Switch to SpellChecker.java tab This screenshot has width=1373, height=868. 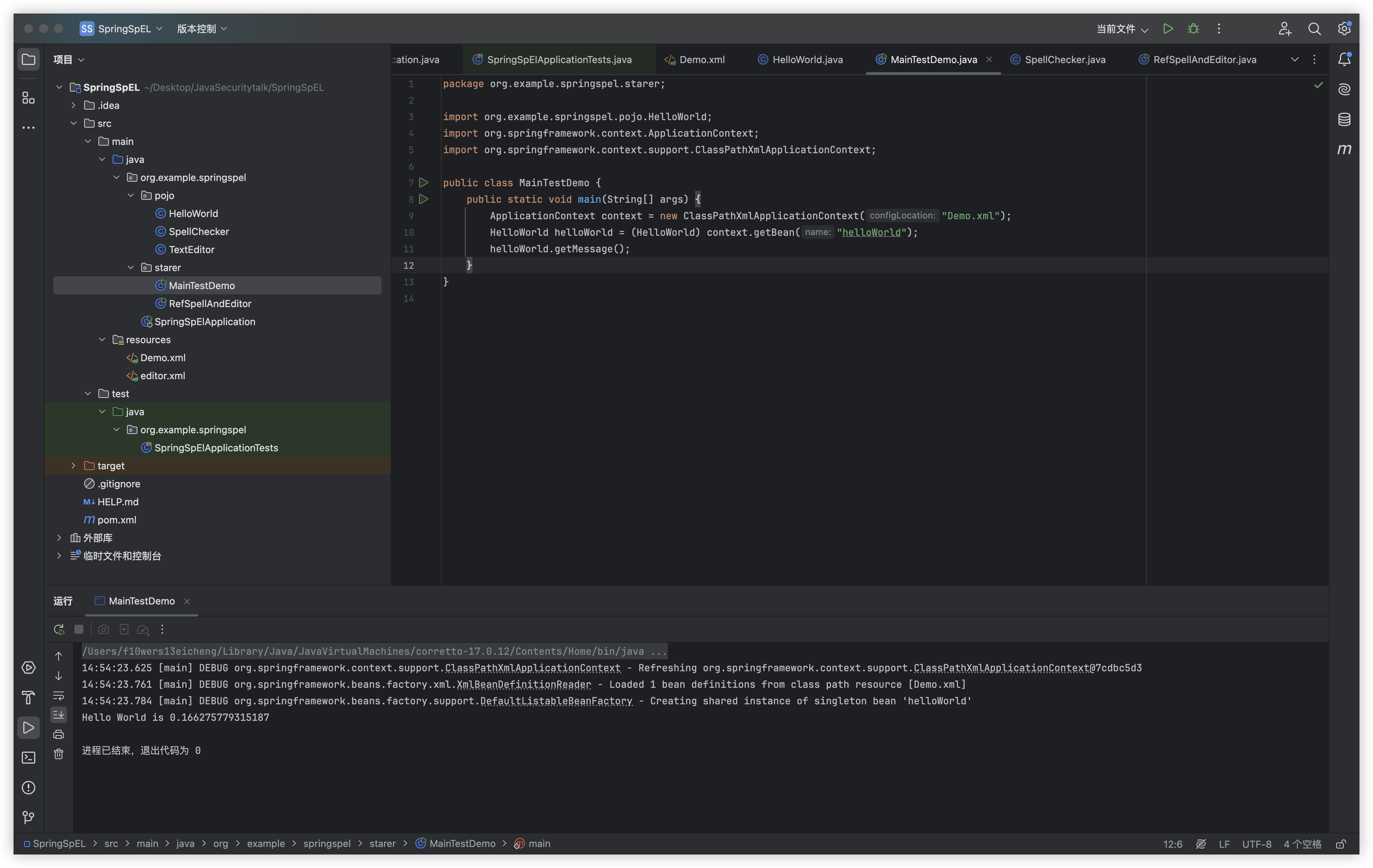click(x=1058, y=59)
